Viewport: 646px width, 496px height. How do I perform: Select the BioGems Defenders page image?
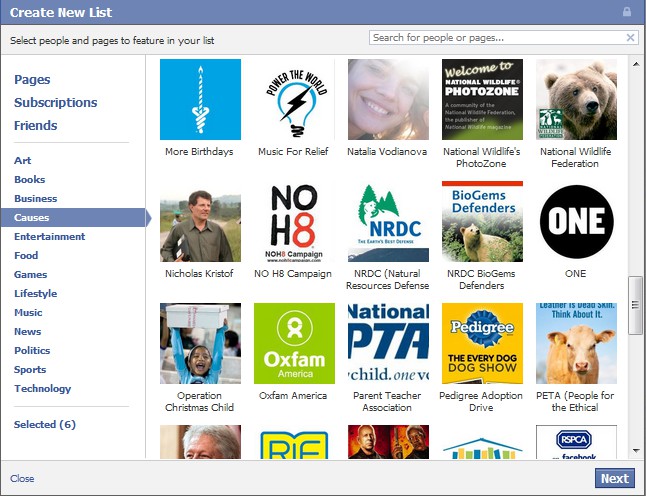coord(482,221)
